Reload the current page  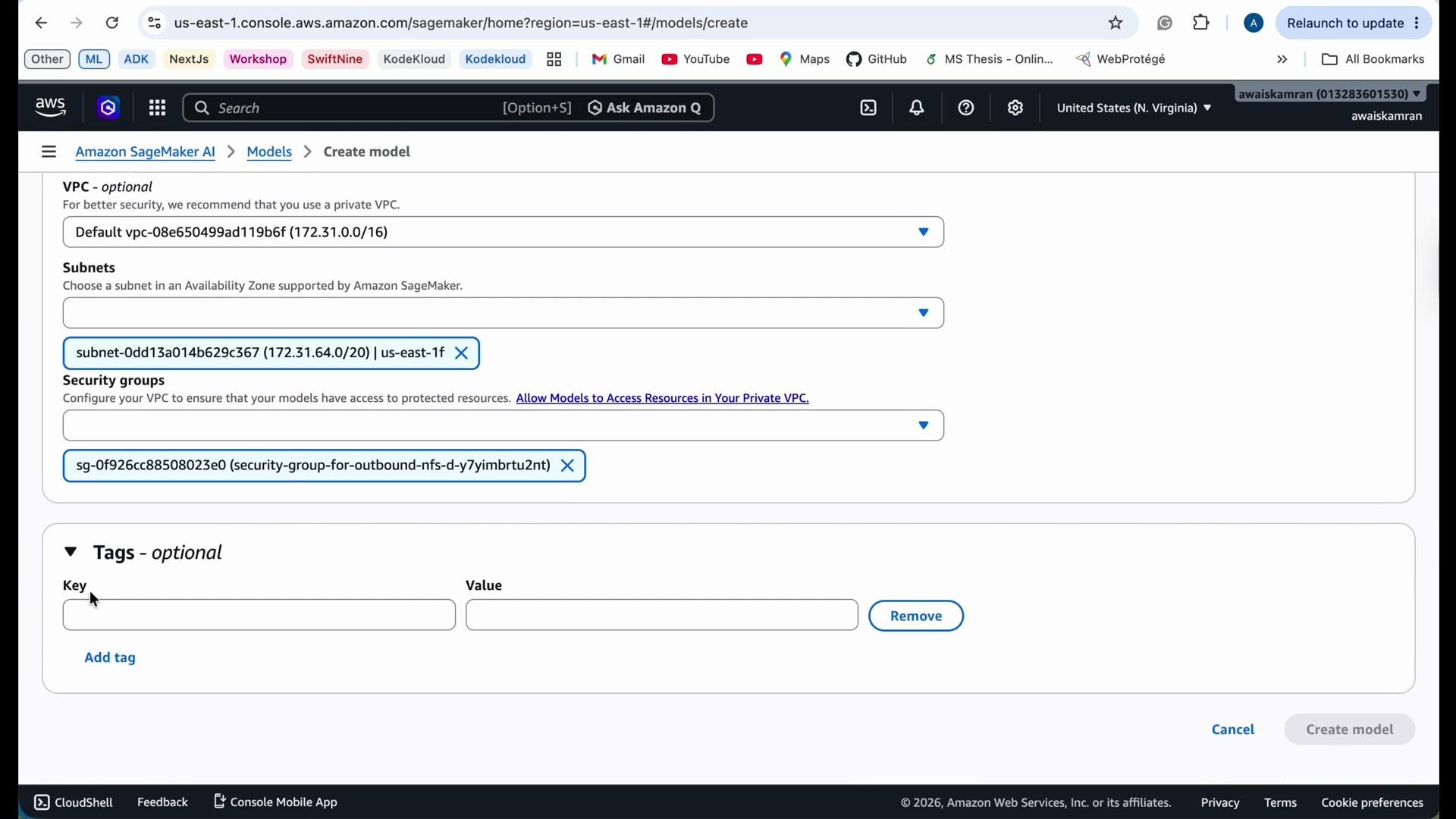pyautogui.click(x=112, y=24)
